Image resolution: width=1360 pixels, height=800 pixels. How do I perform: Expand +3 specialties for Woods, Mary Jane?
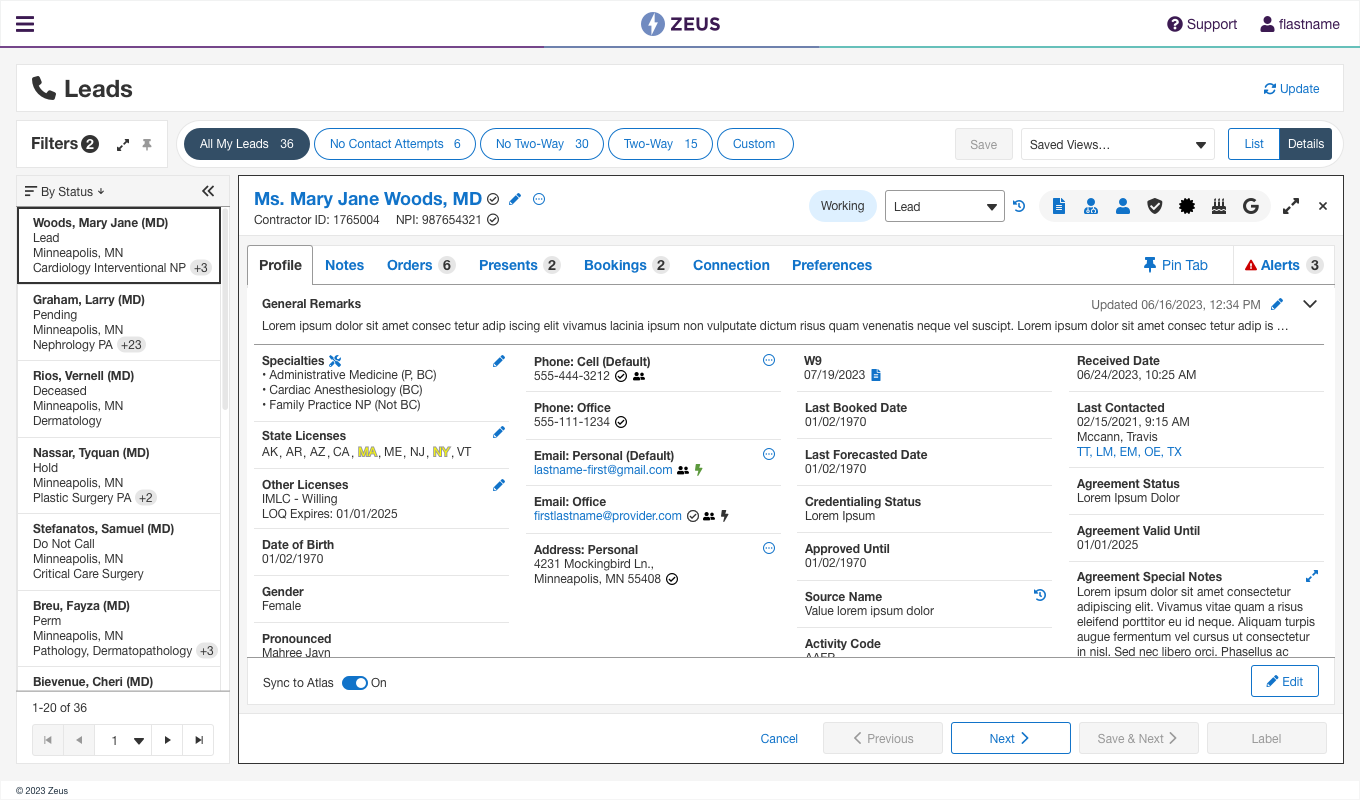coord(200,268)
